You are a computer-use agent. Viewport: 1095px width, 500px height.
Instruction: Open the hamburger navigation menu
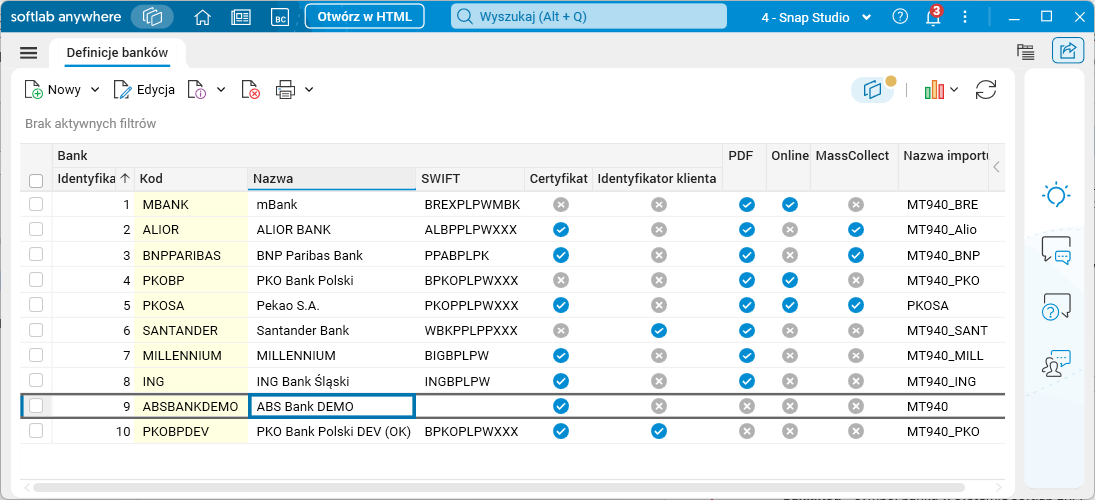click(28, 53)
